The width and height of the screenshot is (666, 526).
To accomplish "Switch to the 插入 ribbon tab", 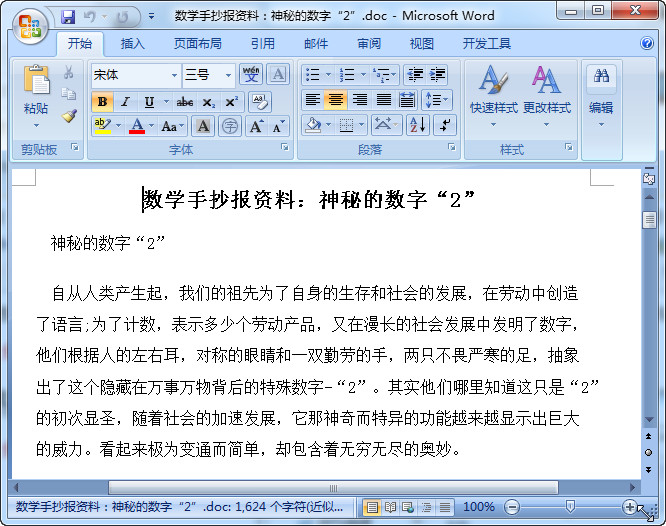I will coord(133,44).
